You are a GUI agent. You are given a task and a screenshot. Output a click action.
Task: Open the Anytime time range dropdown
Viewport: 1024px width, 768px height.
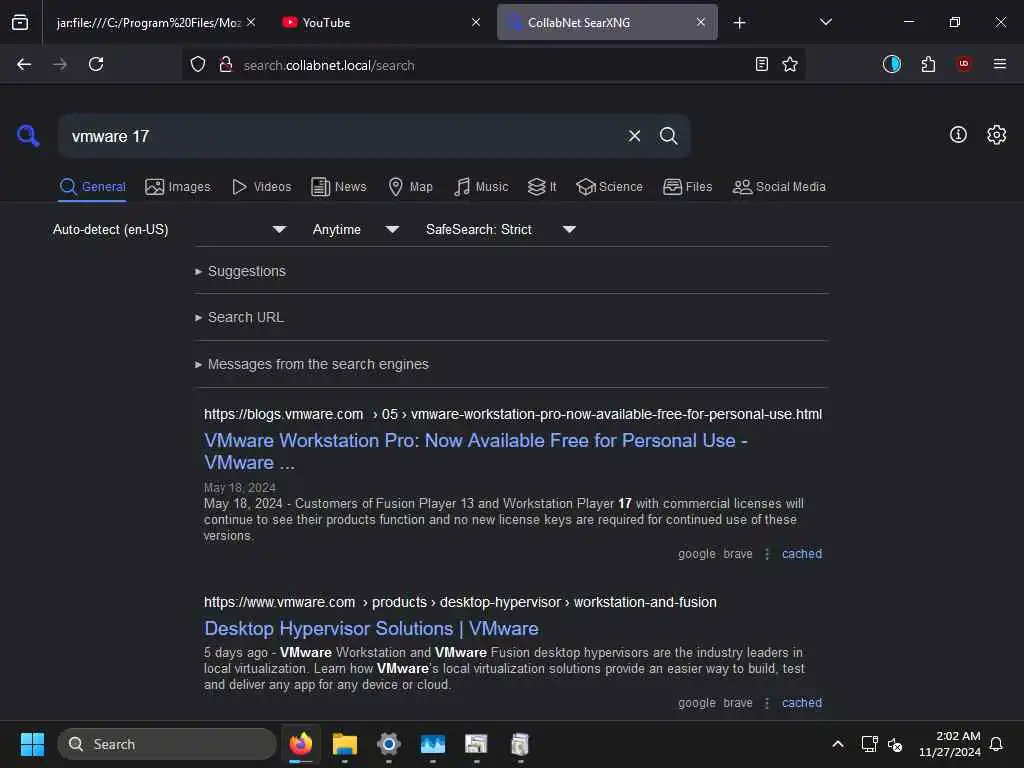(355, 229)
